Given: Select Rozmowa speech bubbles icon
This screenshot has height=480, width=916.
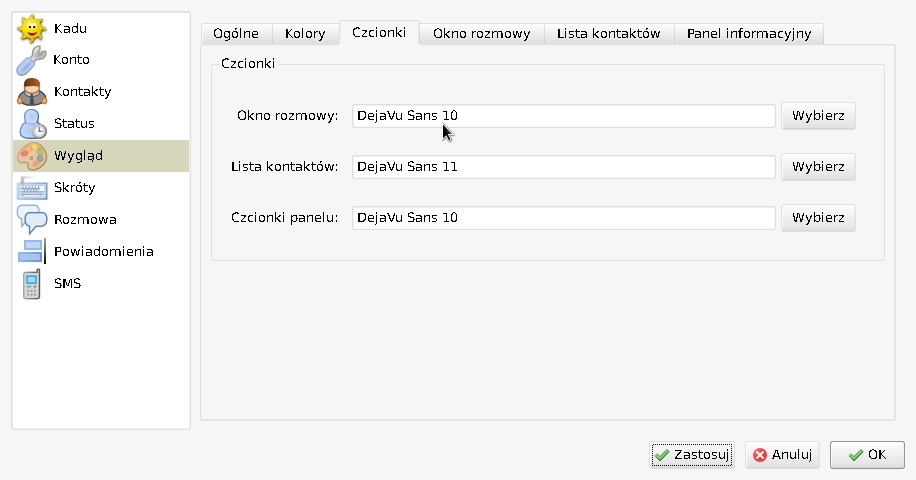Looking at the screenshot, I should [x=32, y=220].
